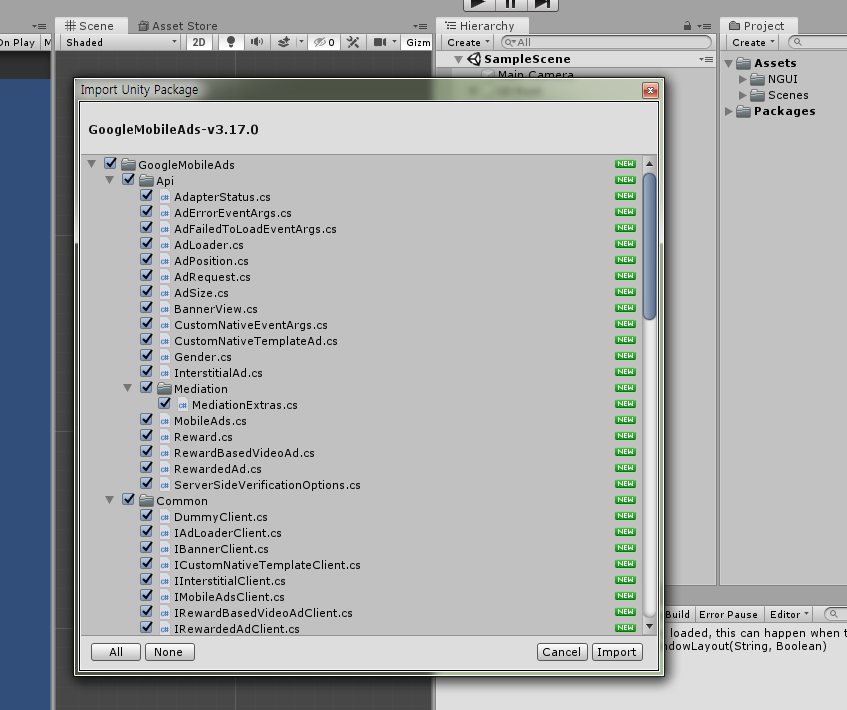847x710 pixels.
Task: Open component tools wrench icon
Action: [x=353, y=42]
